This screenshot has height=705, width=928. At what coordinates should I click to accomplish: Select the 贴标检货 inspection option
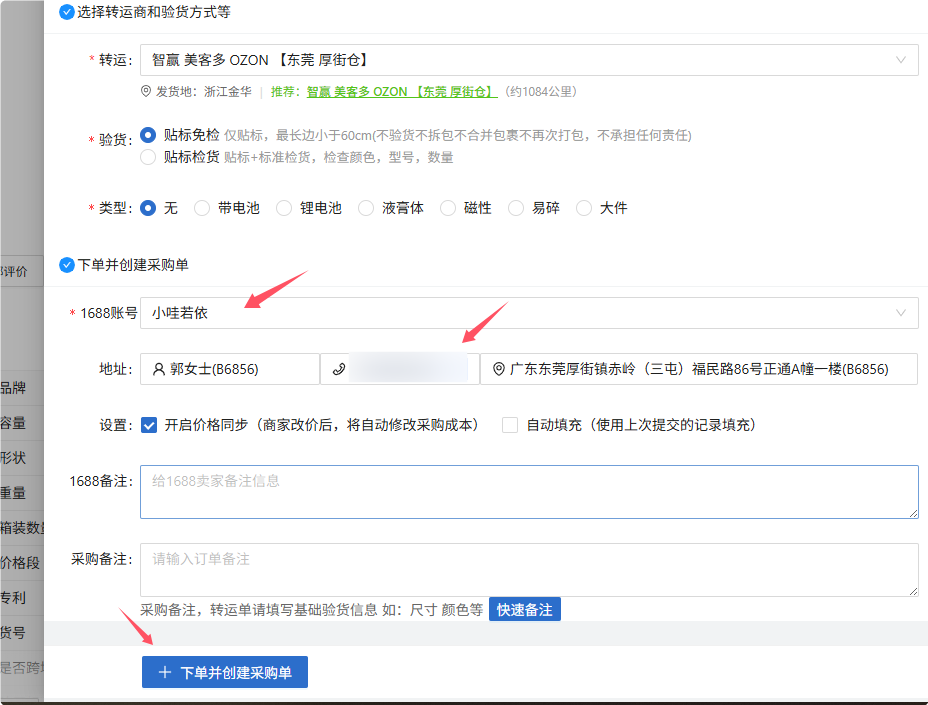coord(148,157)
